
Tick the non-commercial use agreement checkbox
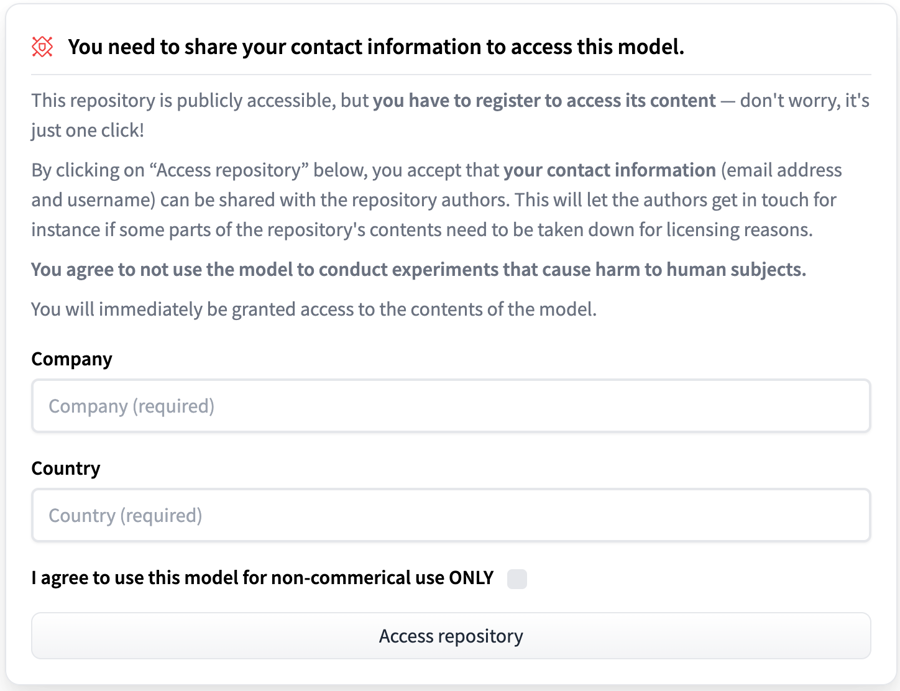click(517, 578)
